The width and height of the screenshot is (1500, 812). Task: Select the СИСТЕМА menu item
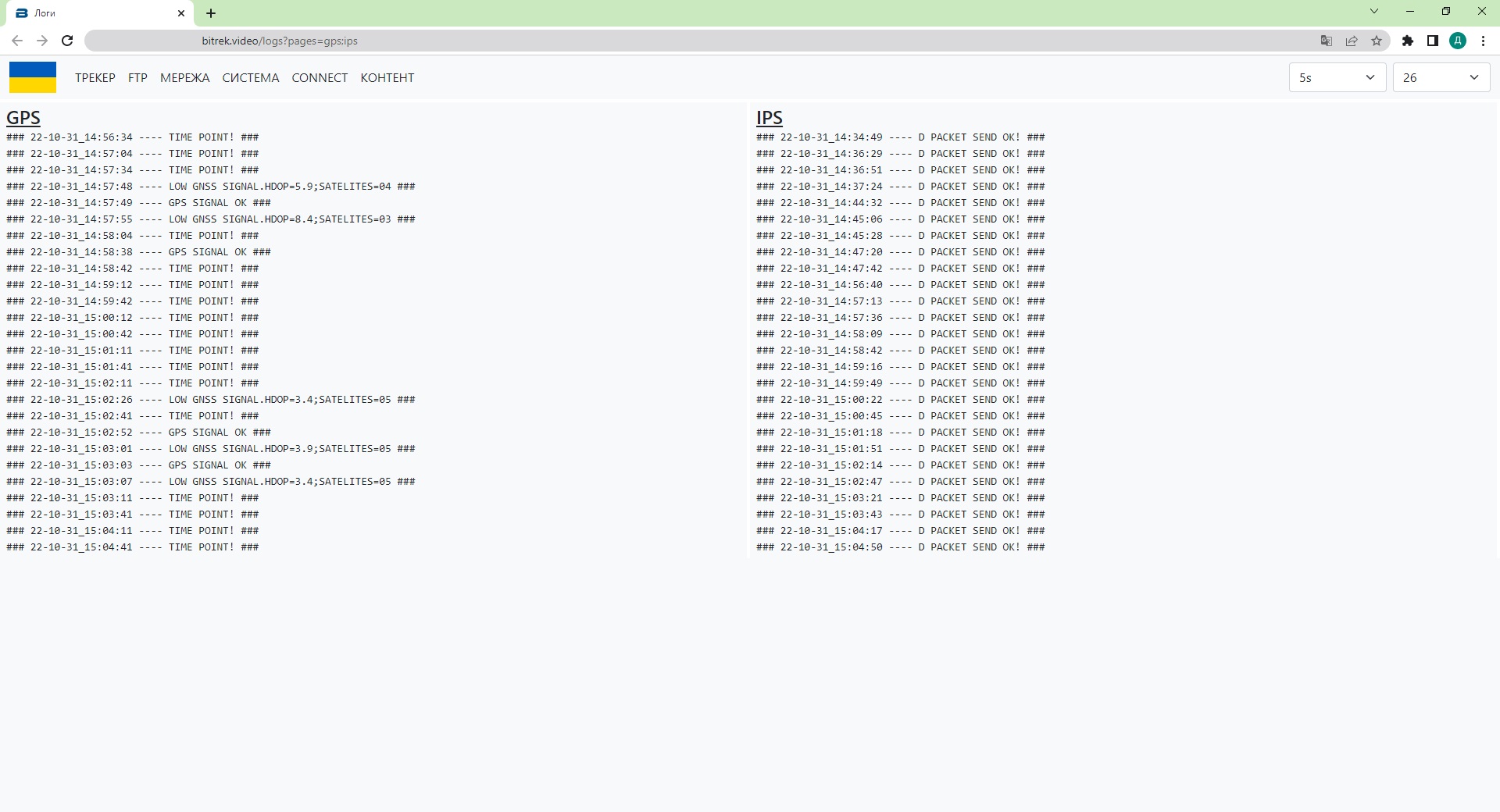point(250,77)
